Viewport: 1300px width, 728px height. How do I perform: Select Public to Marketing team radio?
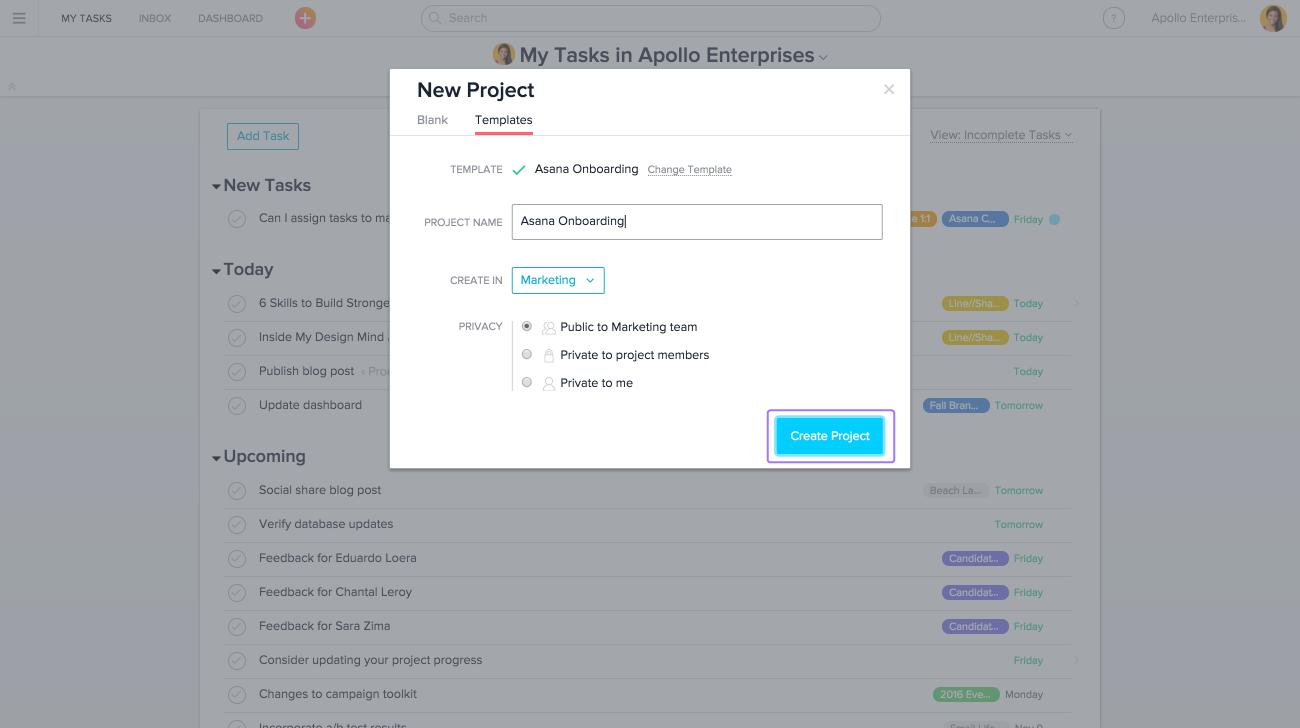527,326
